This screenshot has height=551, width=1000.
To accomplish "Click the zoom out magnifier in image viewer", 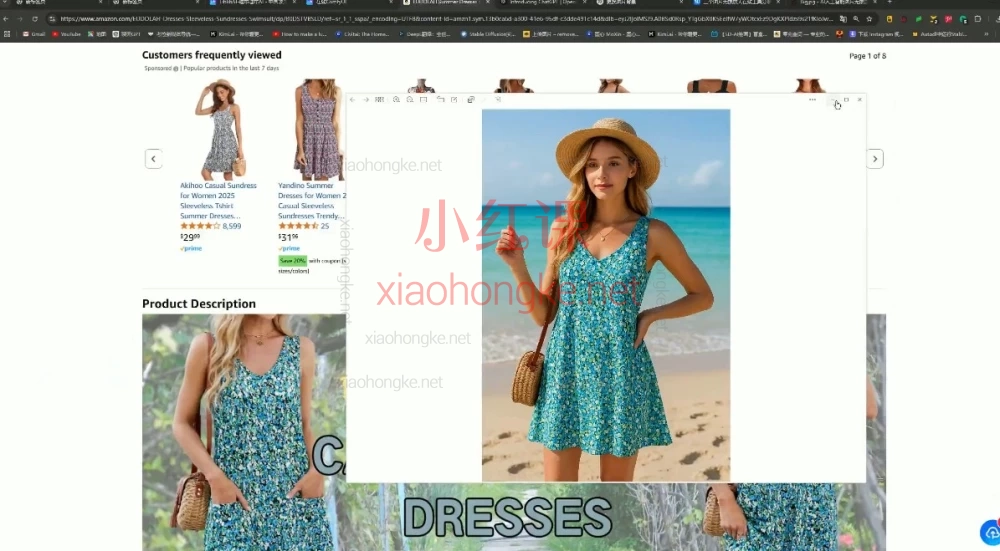I will point(410,100).
